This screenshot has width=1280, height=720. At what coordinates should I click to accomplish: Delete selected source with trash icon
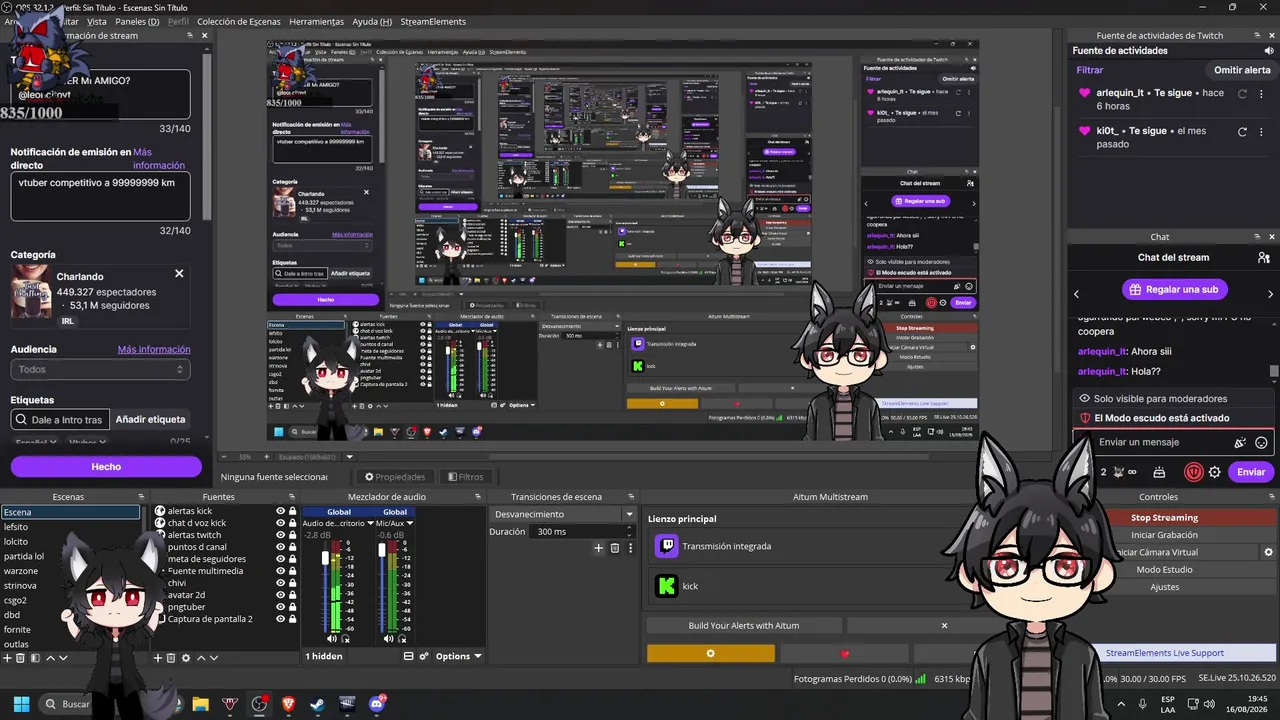click(171, 658)
